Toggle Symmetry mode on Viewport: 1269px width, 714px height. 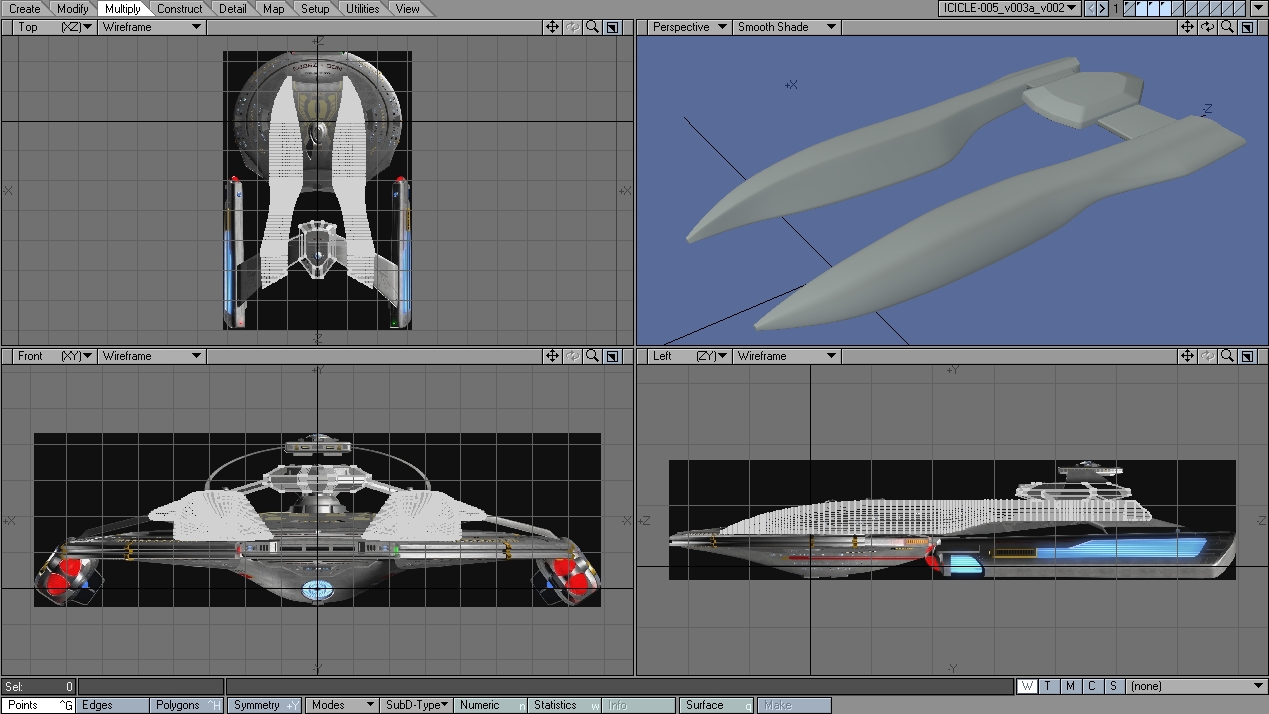(264, 705)
